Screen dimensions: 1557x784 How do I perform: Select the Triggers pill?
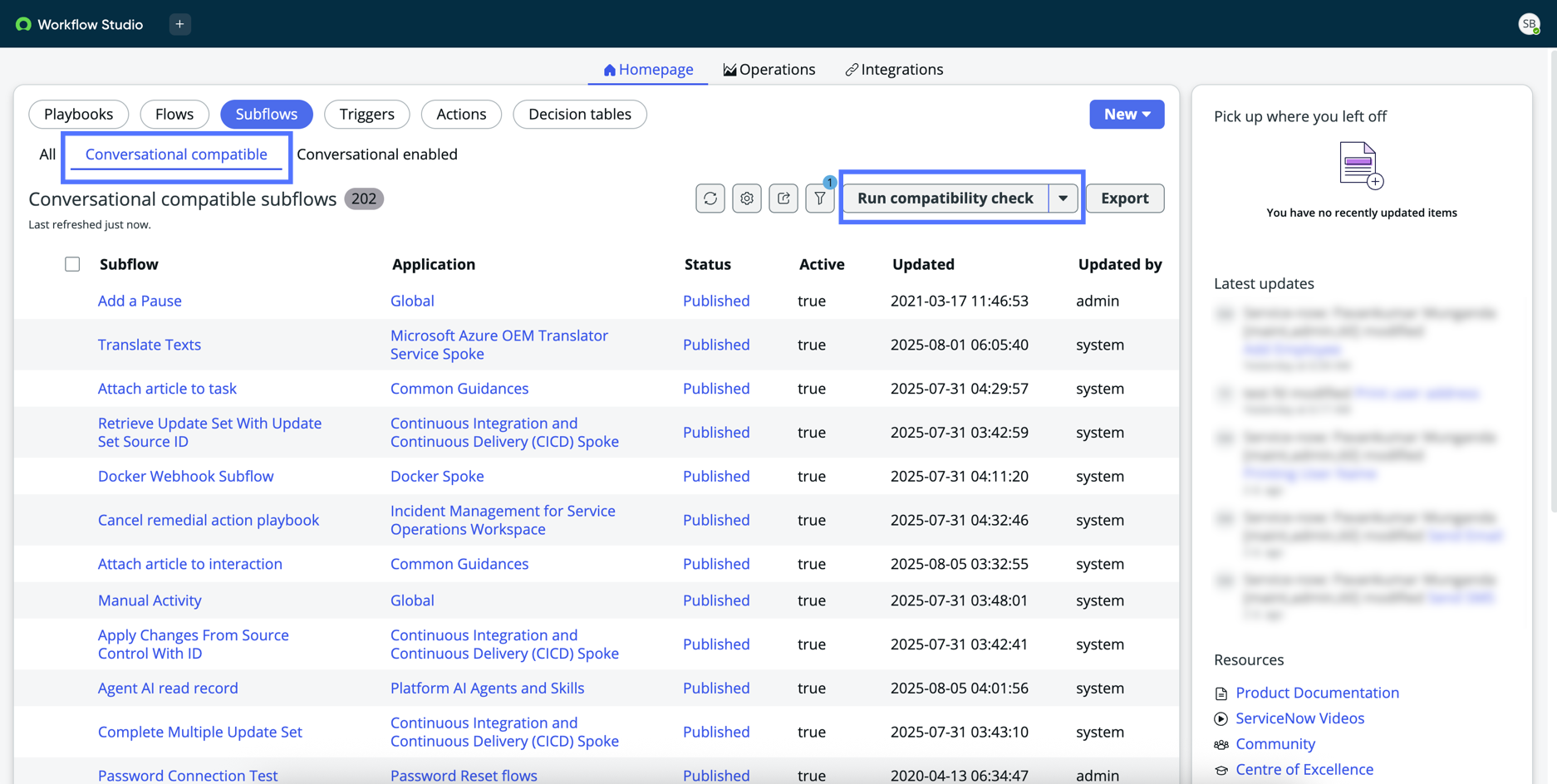point(367,115)
